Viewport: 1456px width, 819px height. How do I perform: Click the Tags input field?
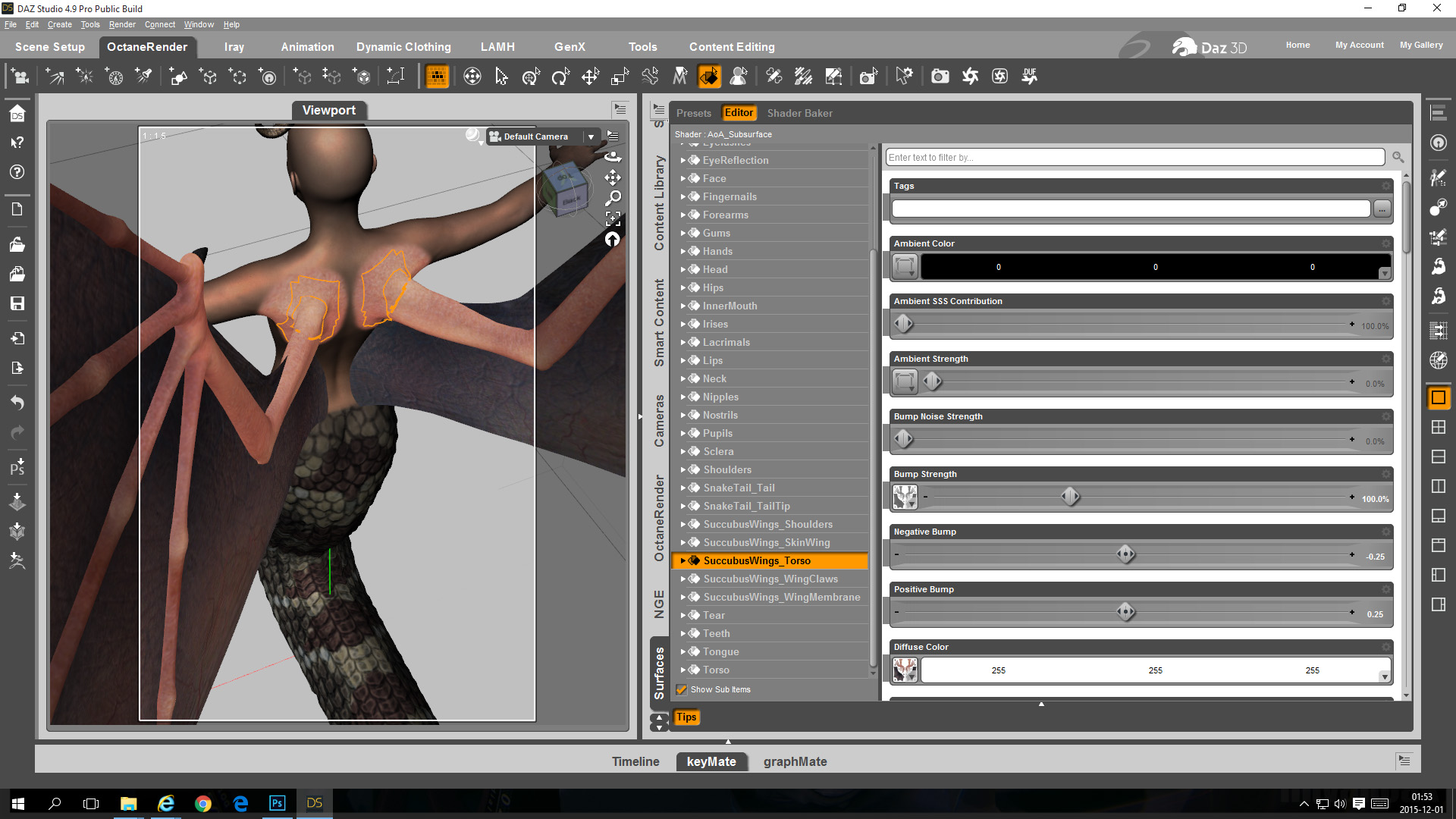(x=1131, y=209)
